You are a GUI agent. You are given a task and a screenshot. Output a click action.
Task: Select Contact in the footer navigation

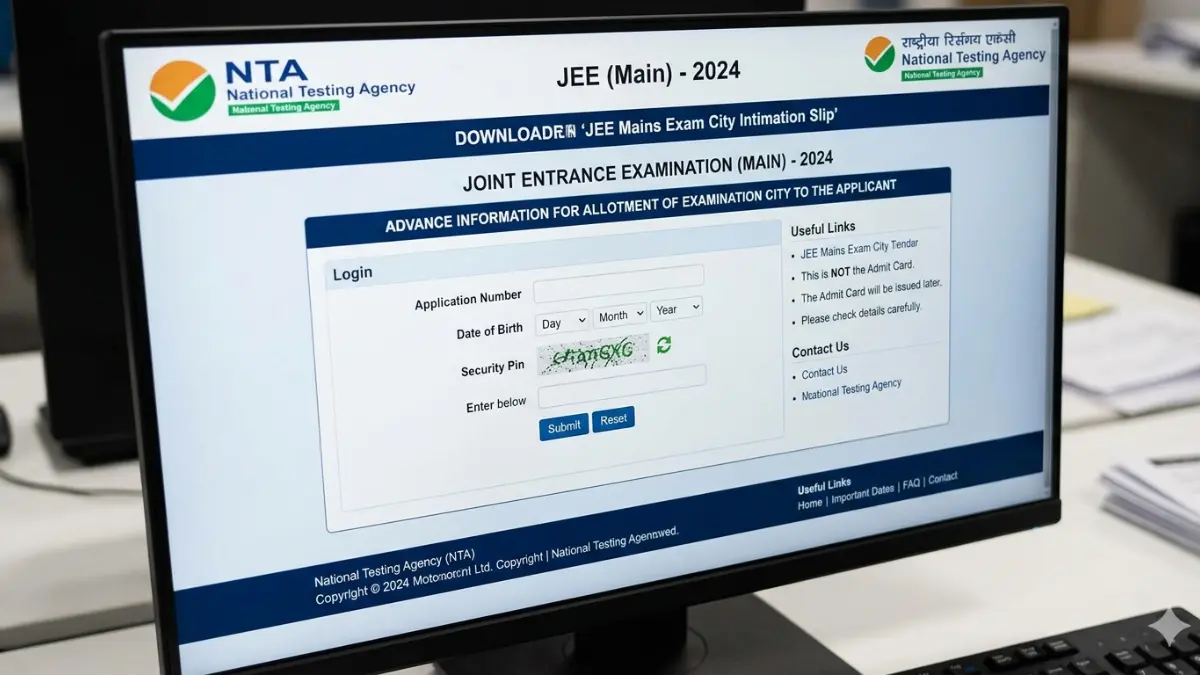pos(942,479)
